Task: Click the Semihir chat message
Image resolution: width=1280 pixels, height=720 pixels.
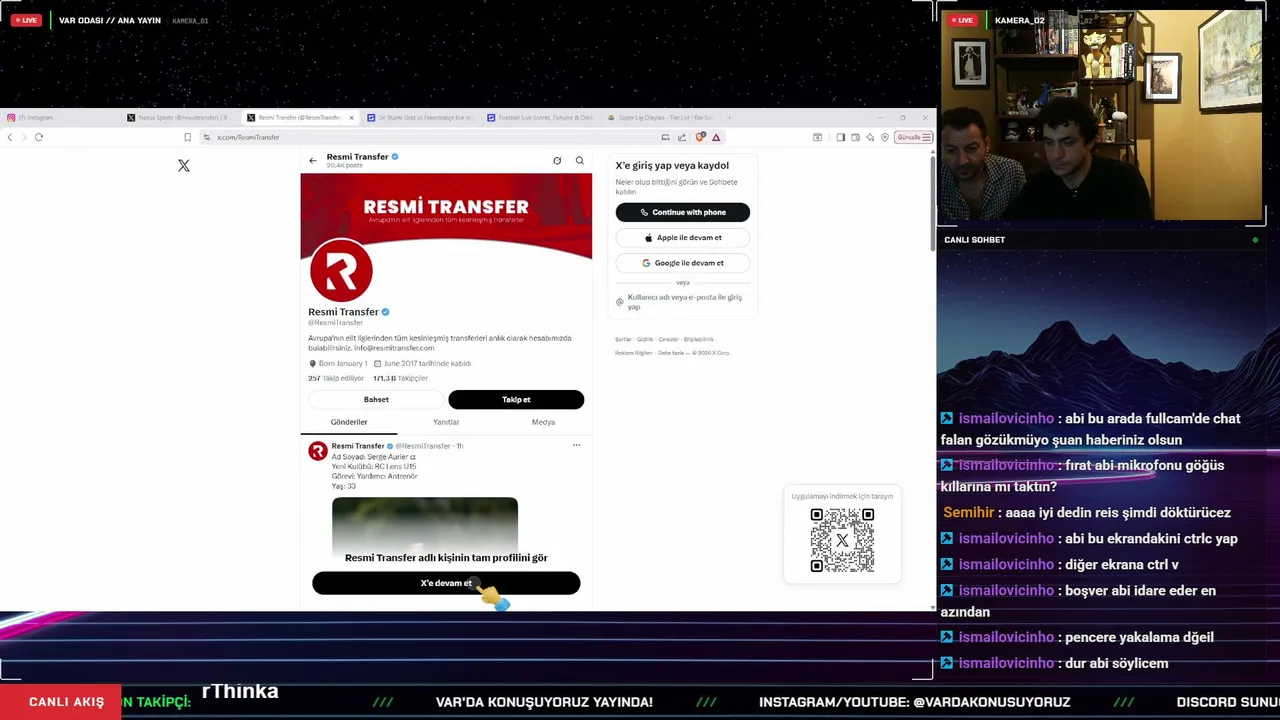Action: tap(1087, 513)
